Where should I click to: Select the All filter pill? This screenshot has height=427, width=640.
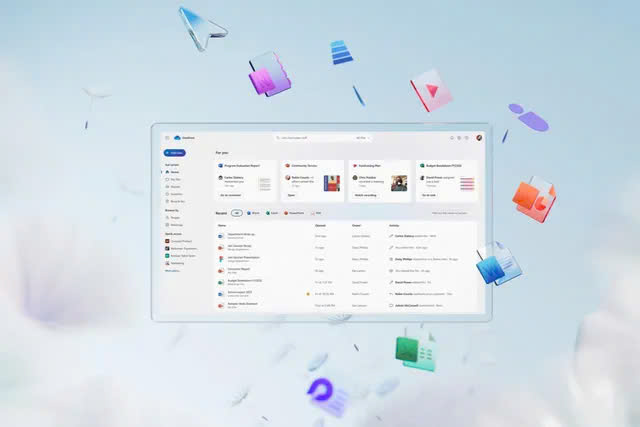coord(237,213)
